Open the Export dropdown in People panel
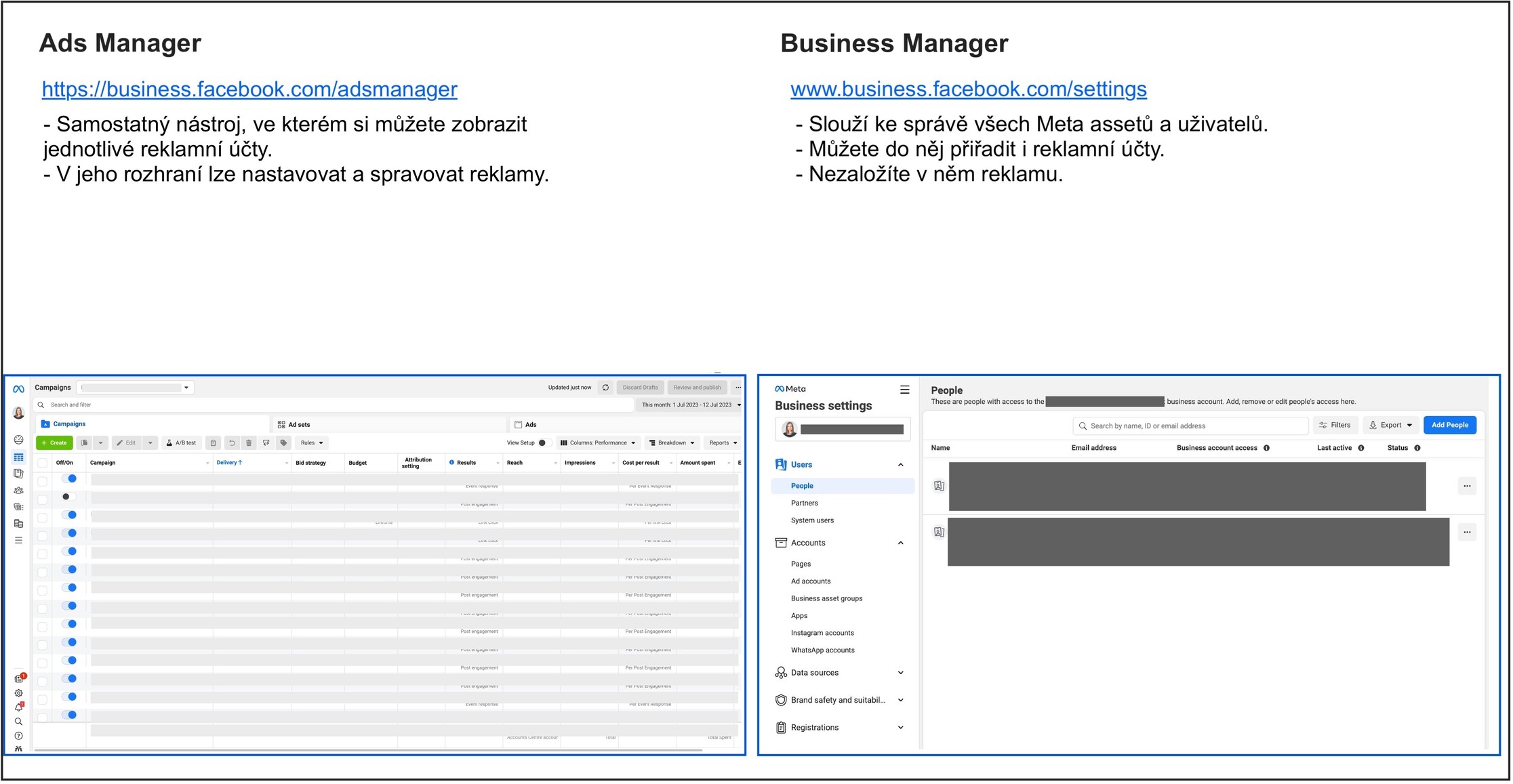 pyautogui.click(x=1391, y=426)
